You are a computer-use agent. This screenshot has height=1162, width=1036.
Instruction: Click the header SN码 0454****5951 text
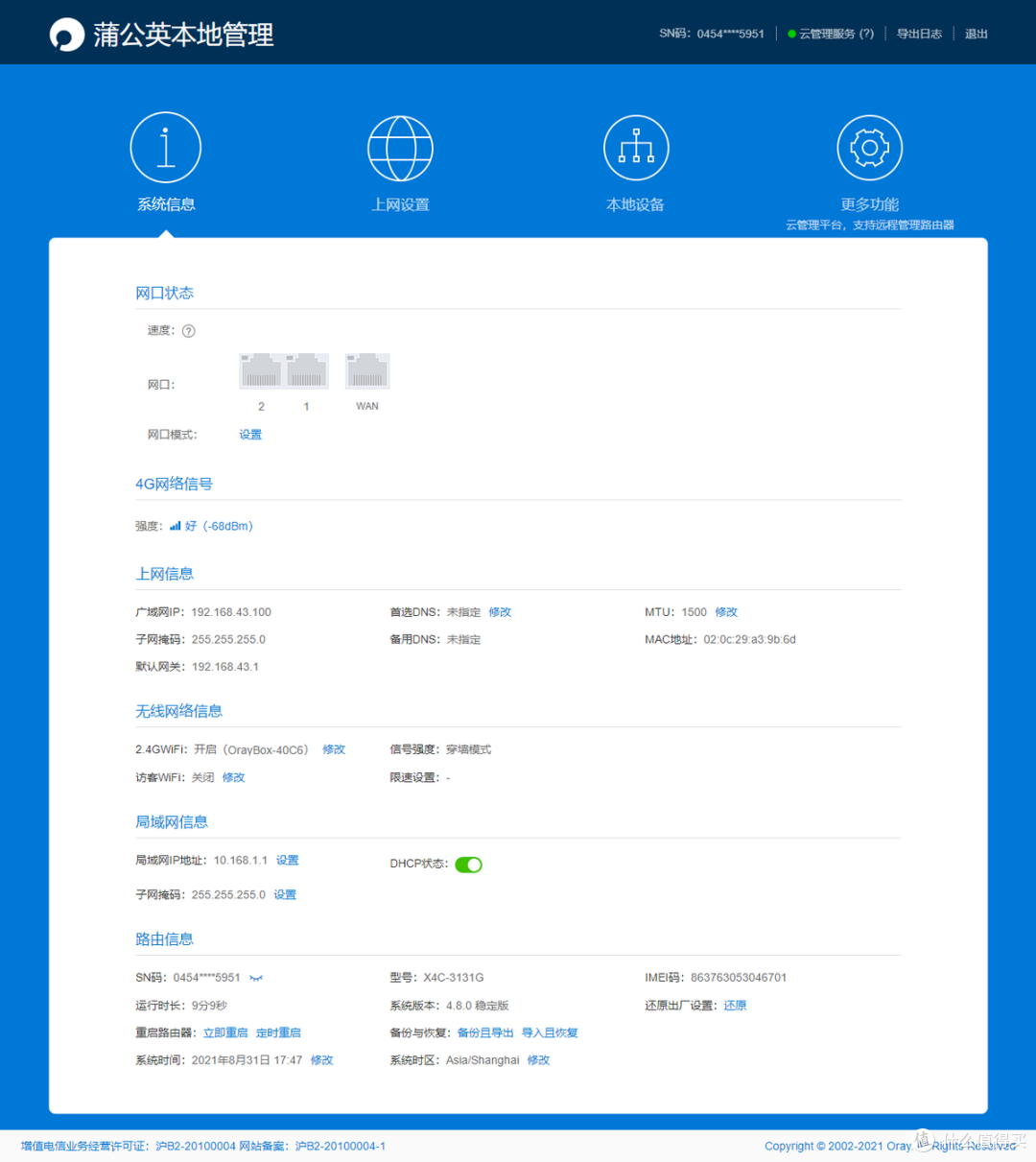712,34
